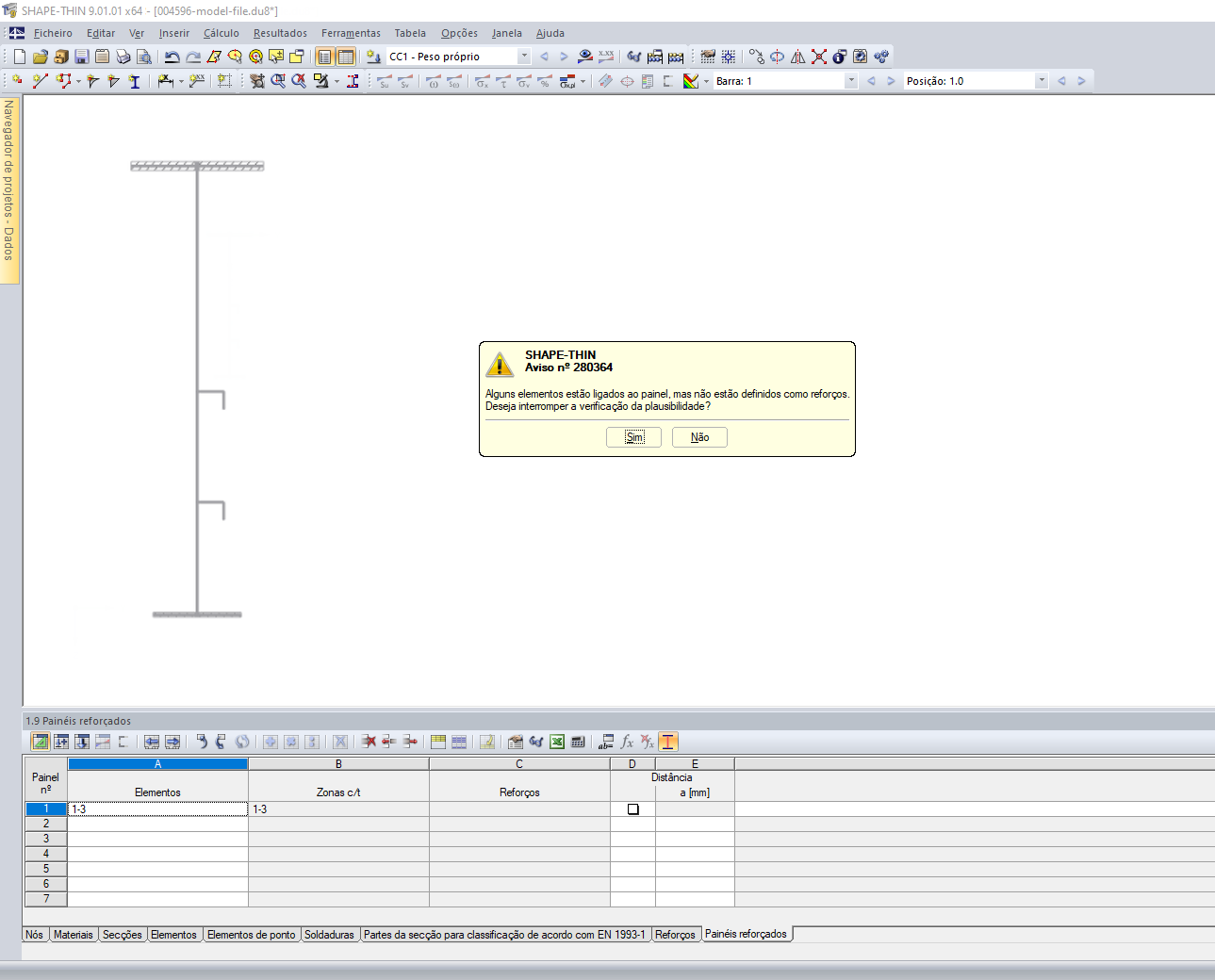This screenshot has width=1215, height=980.
Task: Select the Zonas c/t cell with 1-3
Action: (x=338, y=809)
